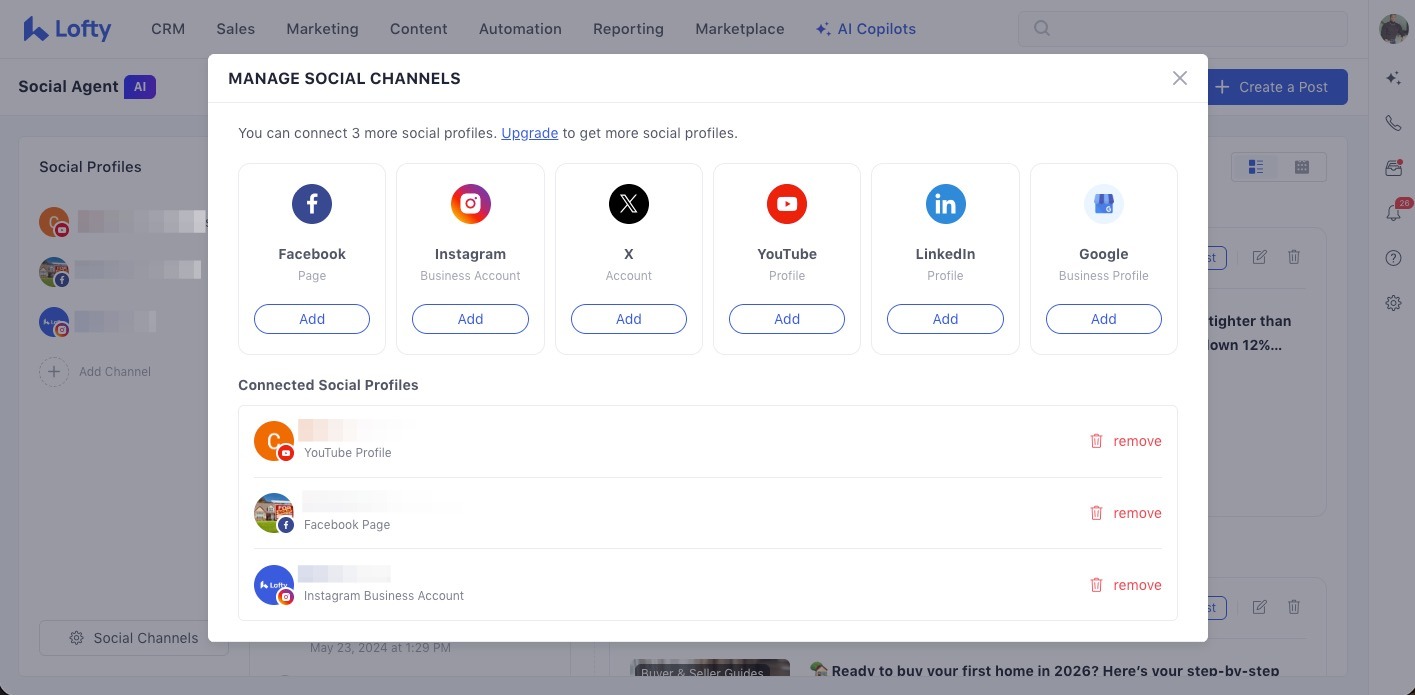The width and height of the screenshot is (1415, 695).
Task: Click the Instagram logo icon
Action: coord(470,204)
